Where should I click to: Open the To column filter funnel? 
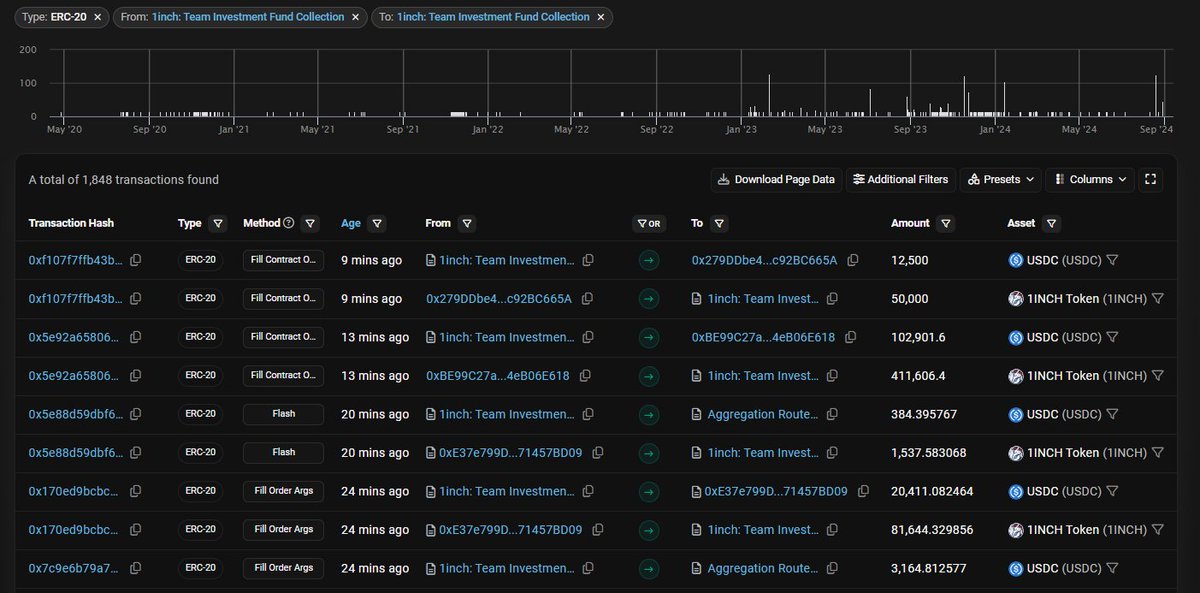coord(719,224)
